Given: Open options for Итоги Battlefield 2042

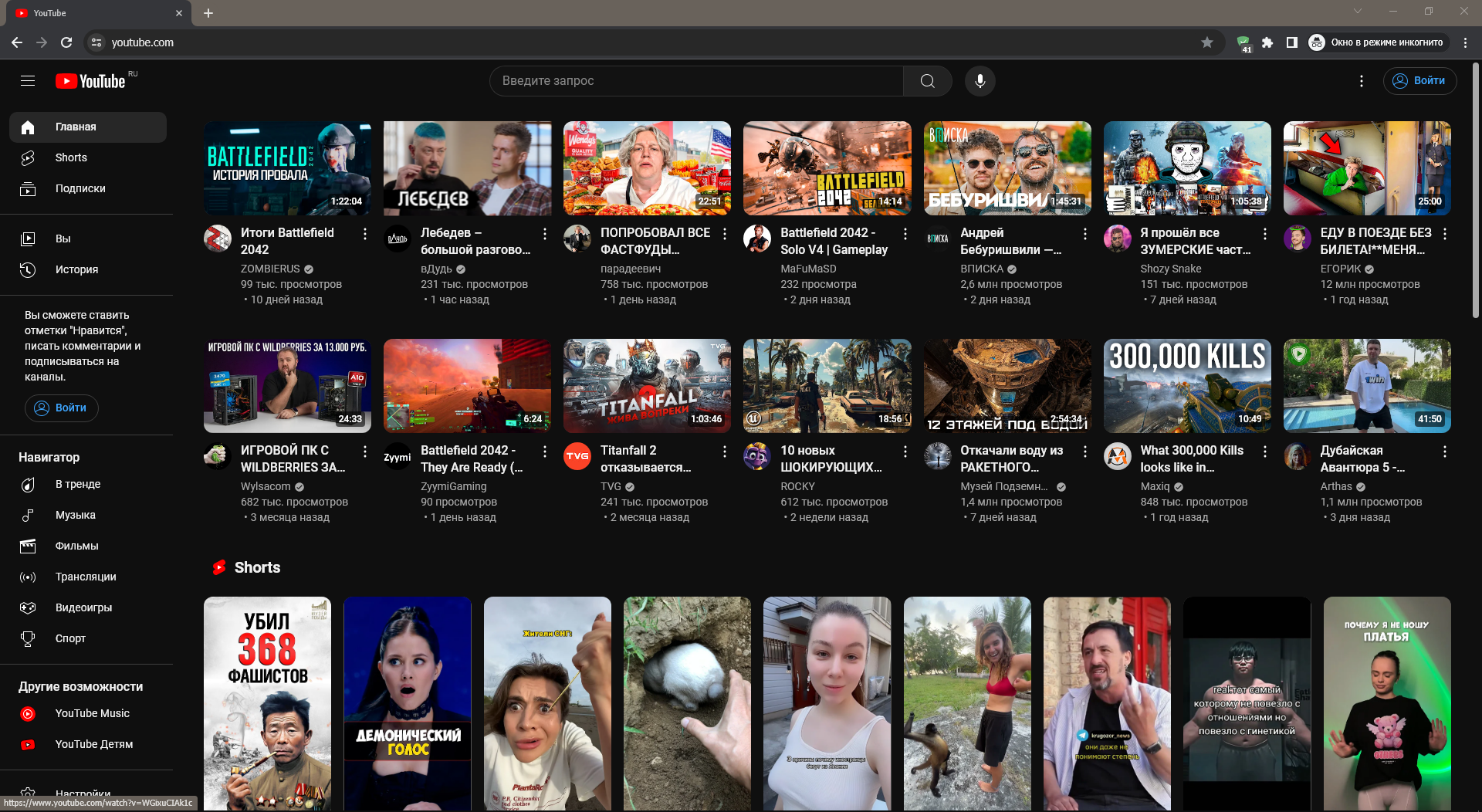Looking at the screenshot, I should tap(365, 234).
